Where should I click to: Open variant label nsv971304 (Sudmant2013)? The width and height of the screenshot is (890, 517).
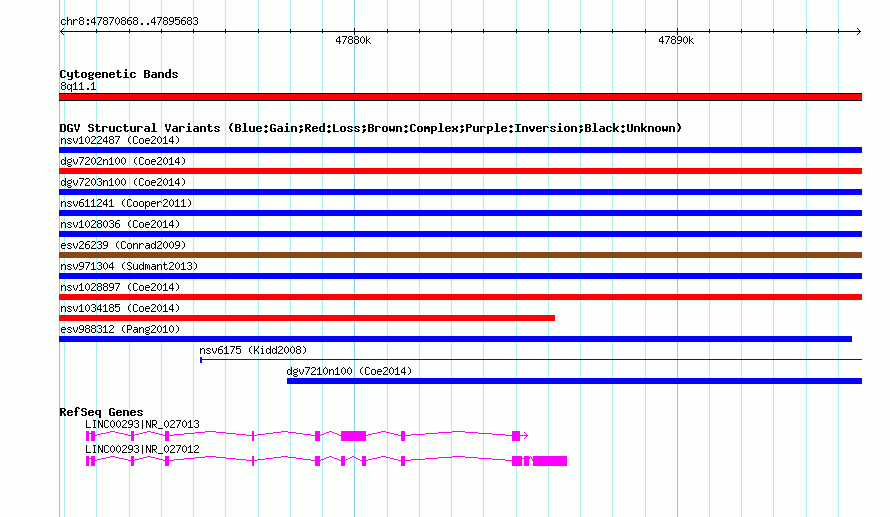coord(129,266)
